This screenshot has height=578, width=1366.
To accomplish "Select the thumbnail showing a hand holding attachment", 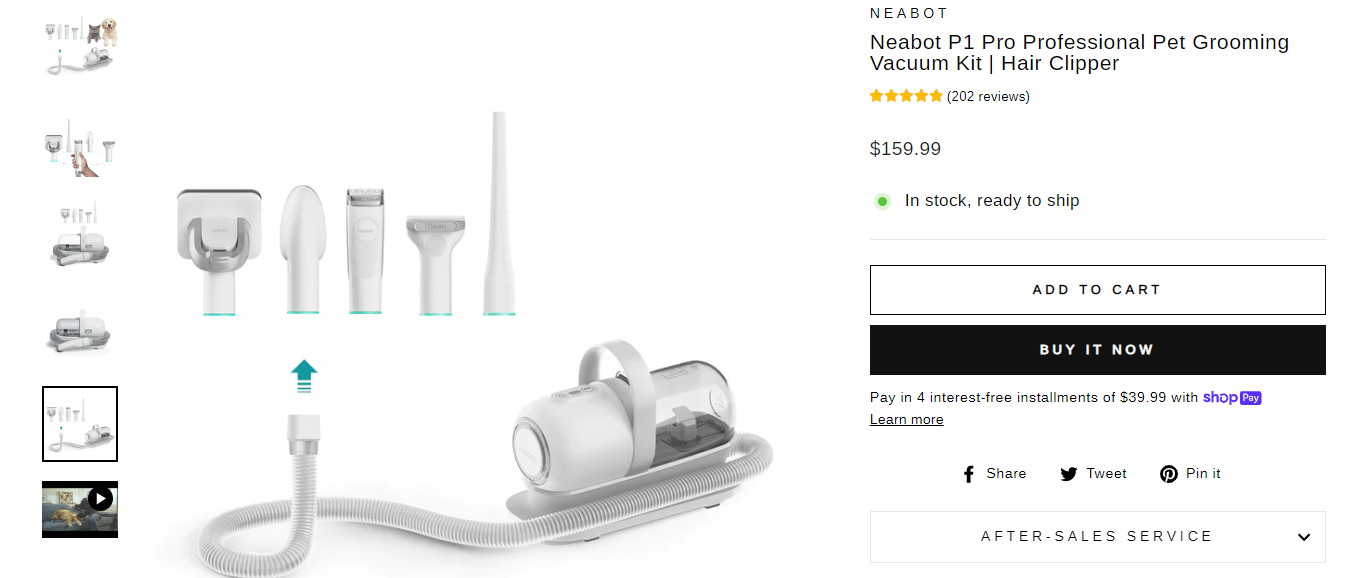I will click(80, 146).
